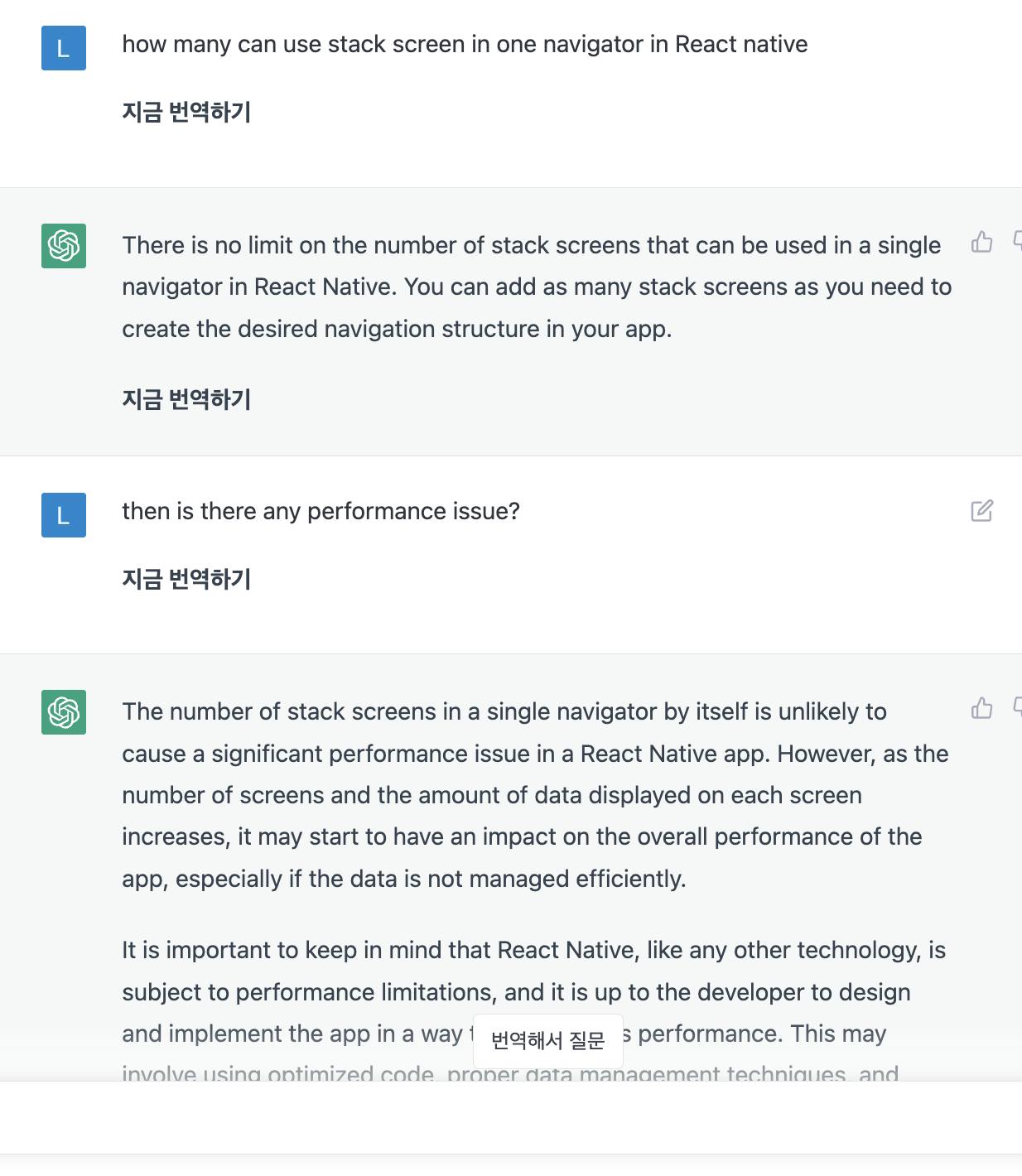Screen dimensions: 1022x1176
Task: Click '지금 번역하기' under the first question
Action: tap(186, 112)
